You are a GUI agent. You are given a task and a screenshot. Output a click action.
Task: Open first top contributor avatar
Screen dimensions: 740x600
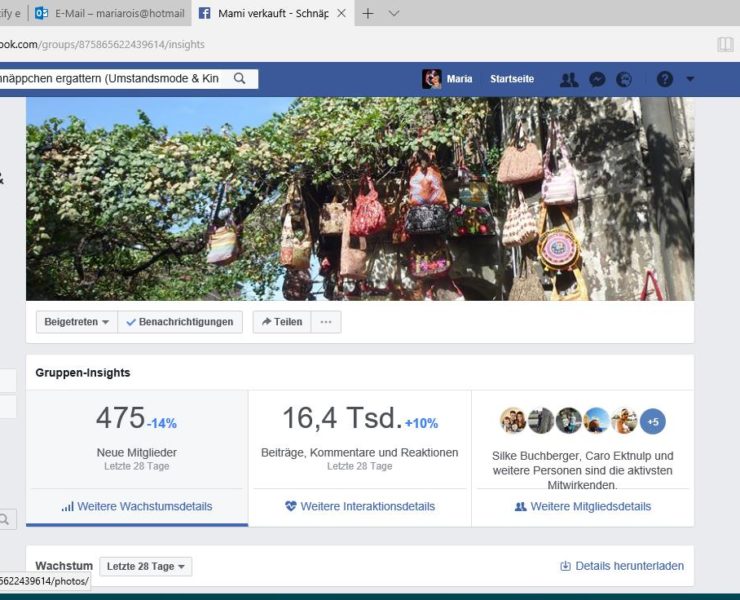click(x=513, y=421)
